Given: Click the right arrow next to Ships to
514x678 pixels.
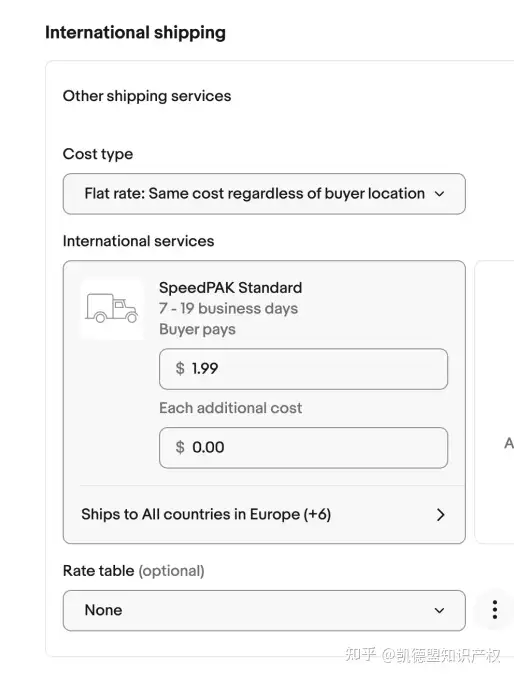Looking at the screenshot, I should [440, 515].
